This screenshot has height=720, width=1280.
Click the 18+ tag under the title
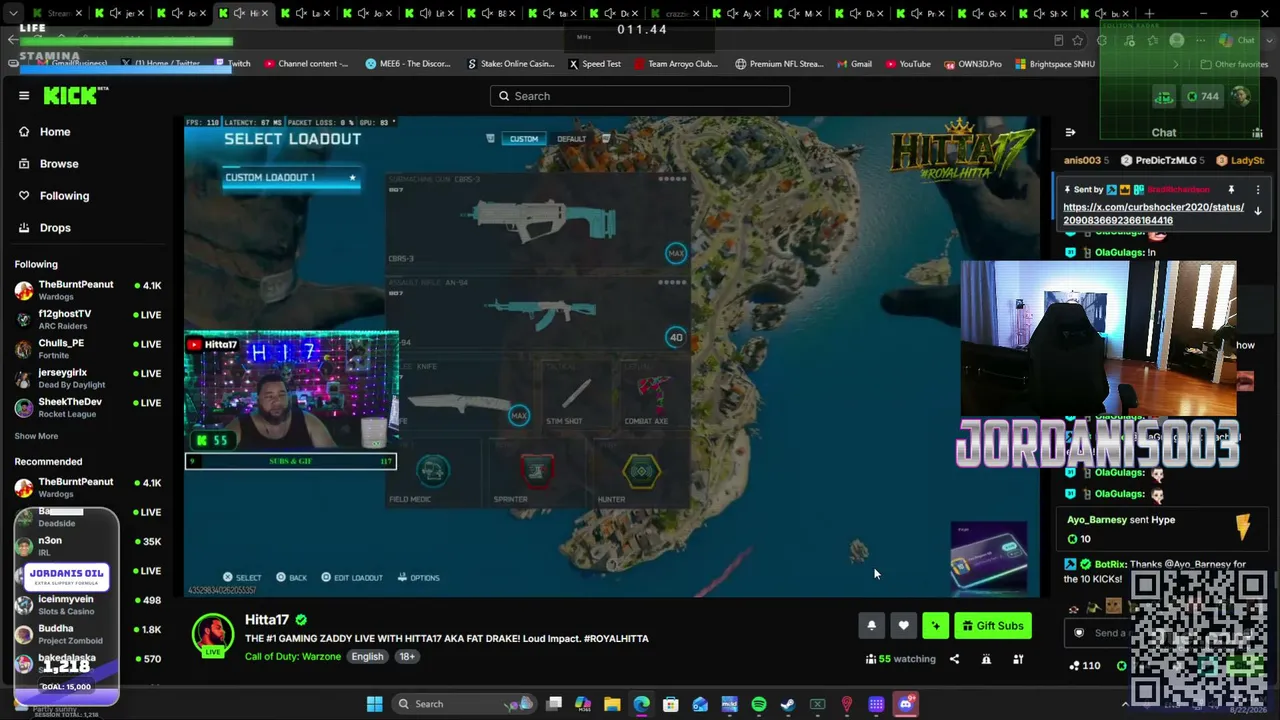coord(407,657)
